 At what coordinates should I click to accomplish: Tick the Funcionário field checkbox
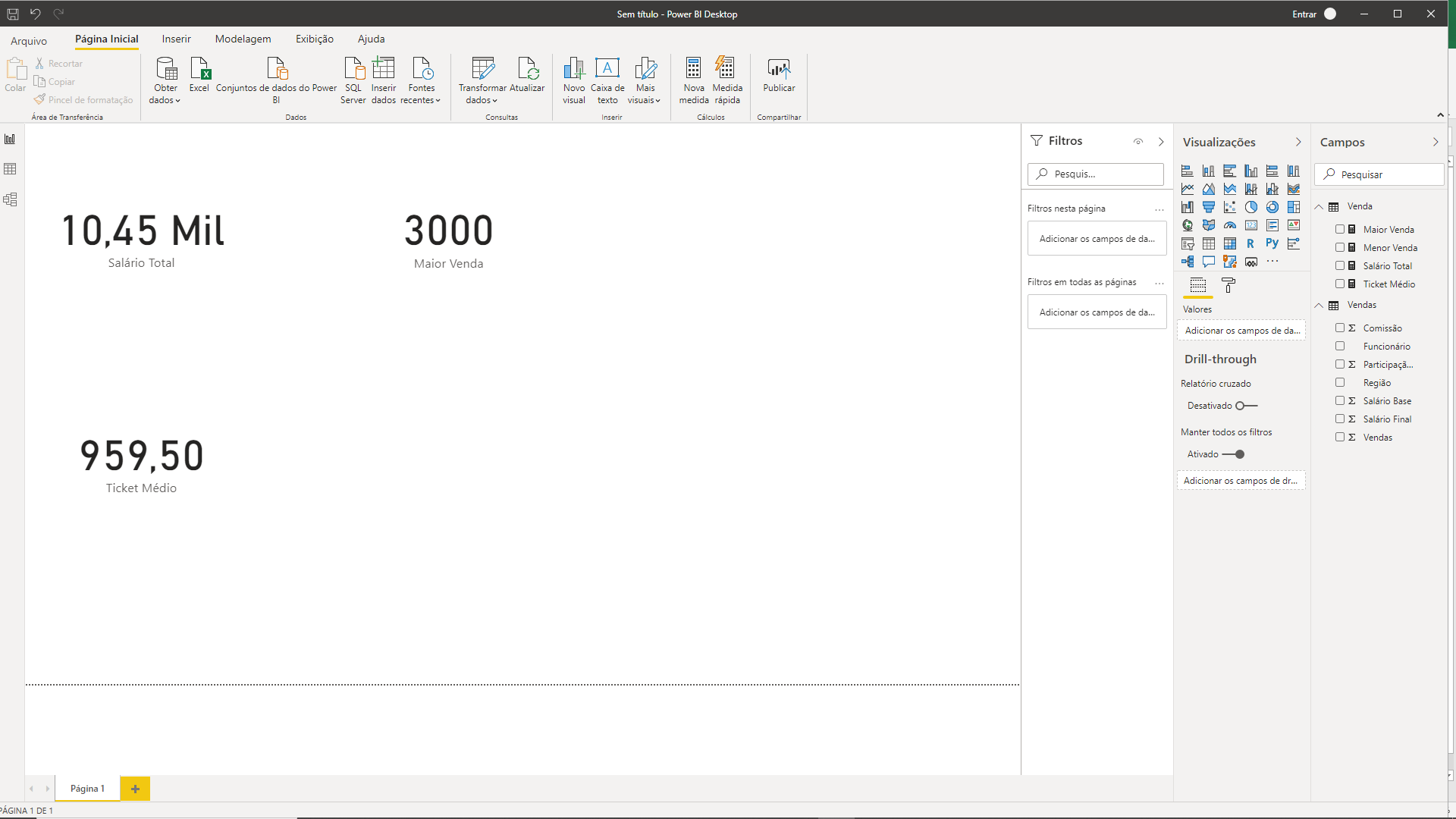point(1340,346)
